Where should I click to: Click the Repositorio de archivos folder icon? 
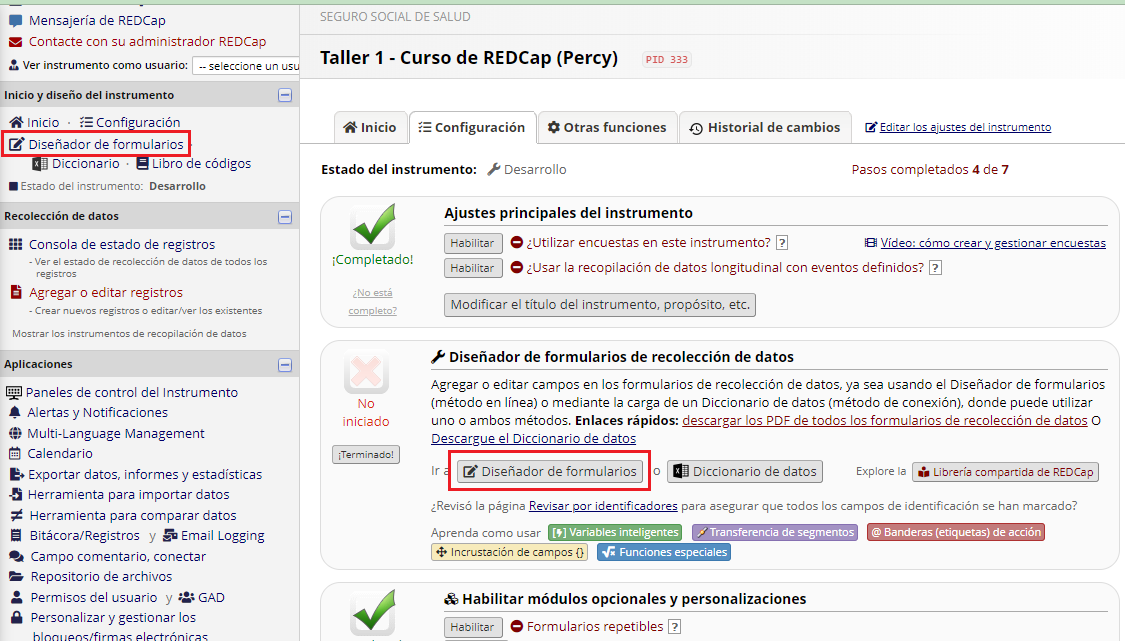pyautogui.click(x=16, y=576)
